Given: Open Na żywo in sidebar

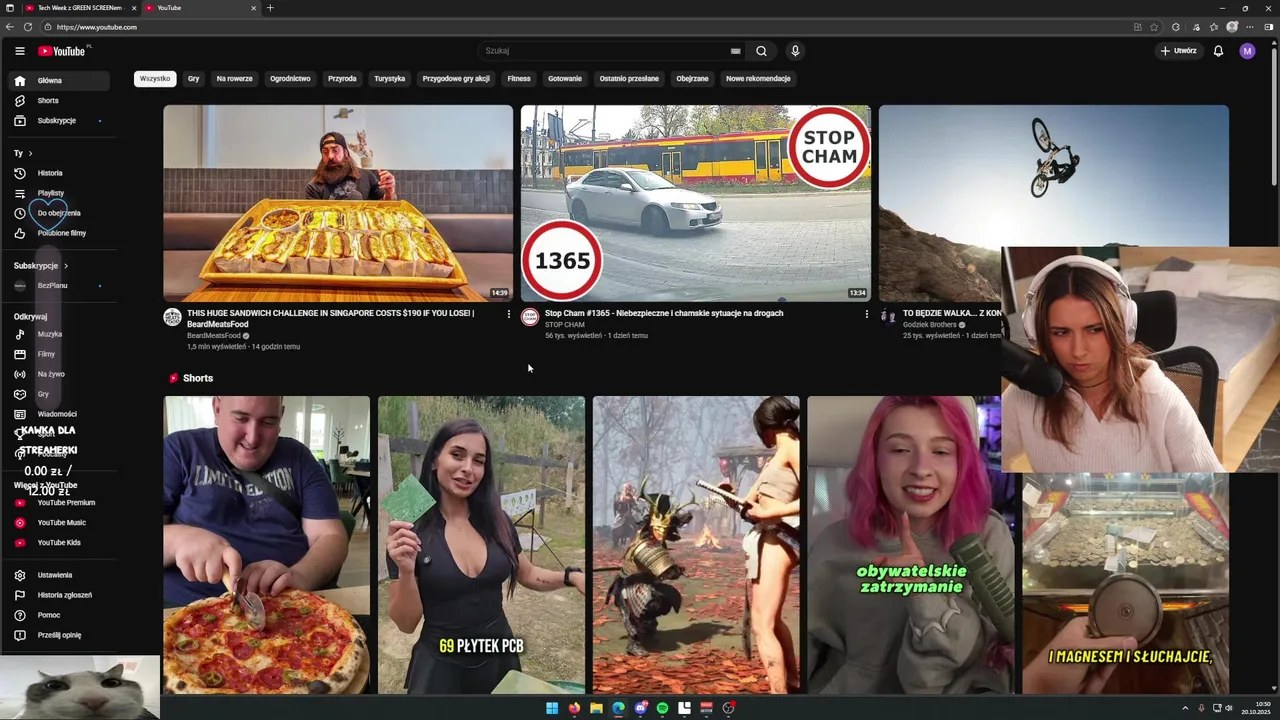Looking at the screenshot, I should coord(60,374).
